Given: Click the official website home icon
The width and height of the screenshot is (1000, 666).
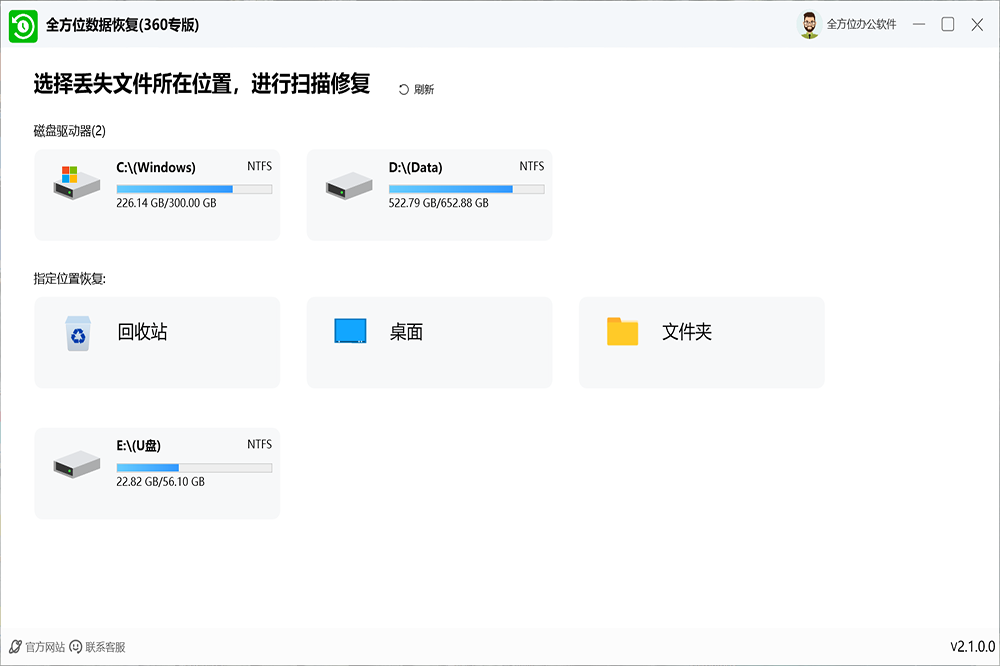Looking at the screenshot, I should [x=15, y=647].
